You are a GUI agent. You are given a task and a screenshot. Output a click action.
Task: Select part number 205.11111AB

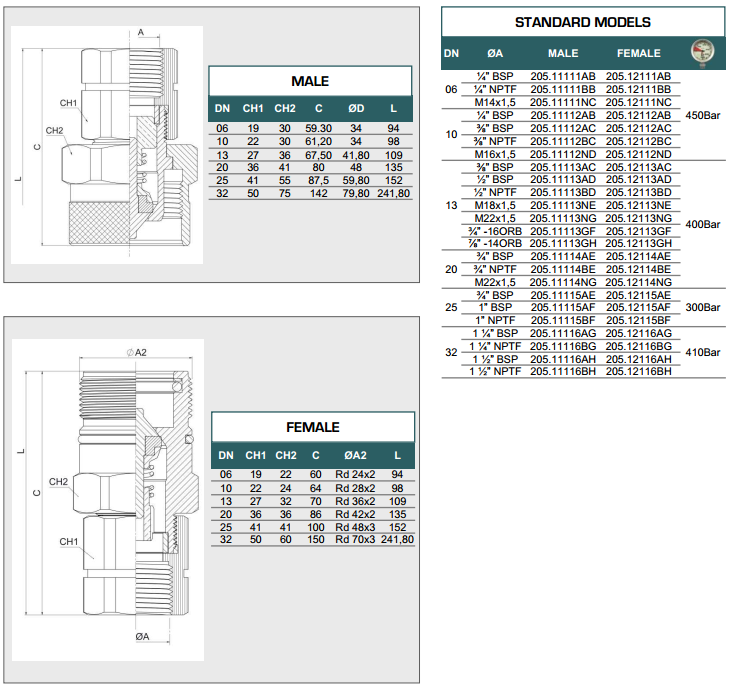pos(563,76)
